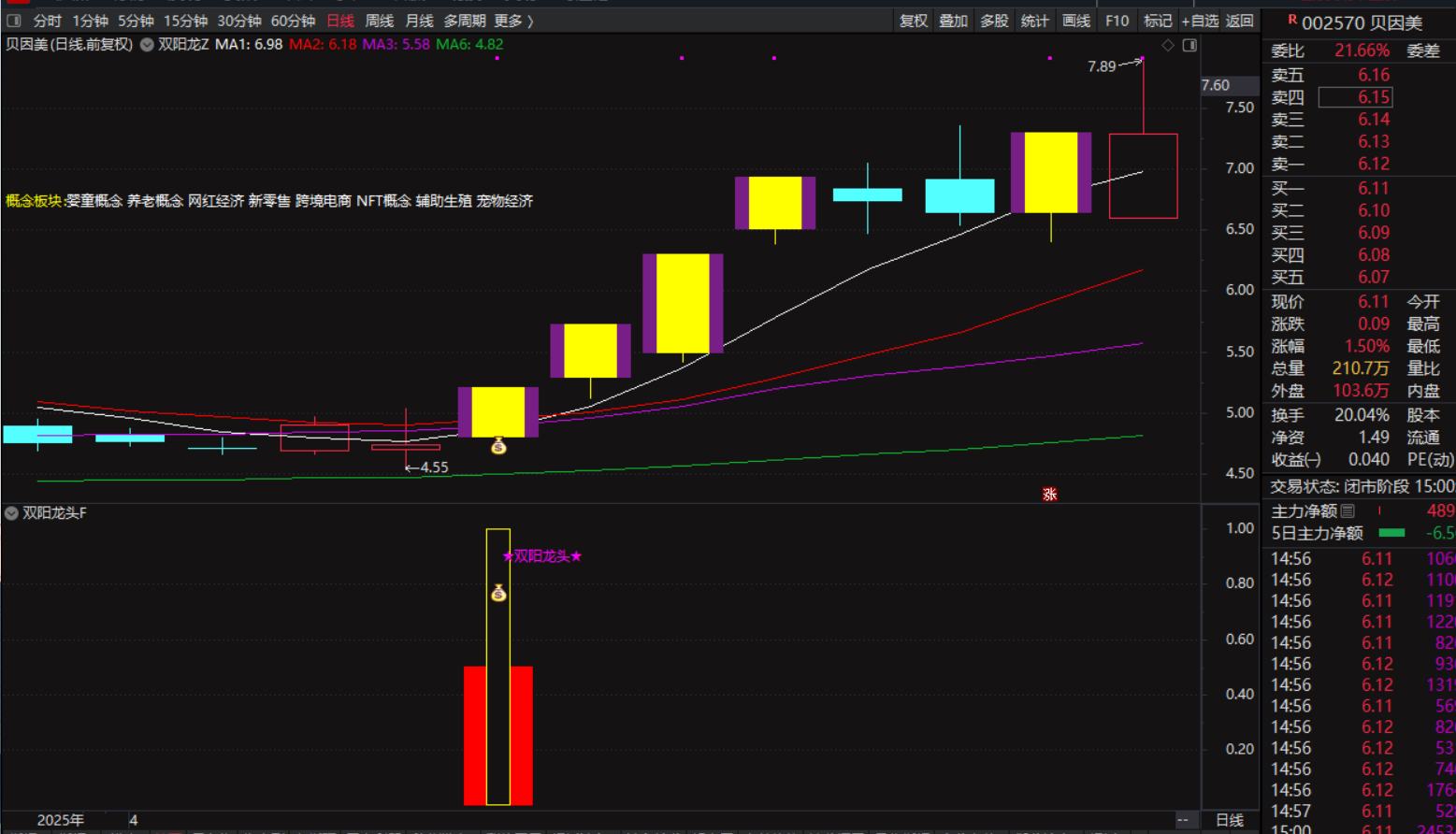Image resolution: width=1456 pixels, height=834 pixels.
Task: Click the diamond marker icon above chart
Action: [x=1168, y=45]
